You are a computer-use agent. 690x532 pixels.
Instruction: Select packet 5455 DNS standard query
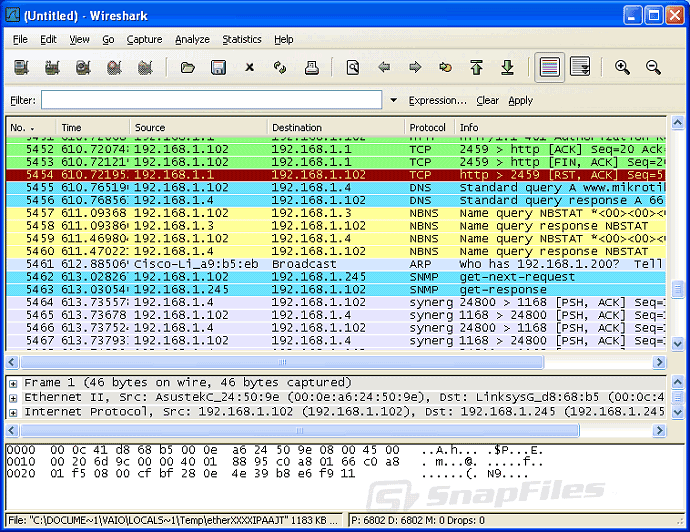[336, 187]
